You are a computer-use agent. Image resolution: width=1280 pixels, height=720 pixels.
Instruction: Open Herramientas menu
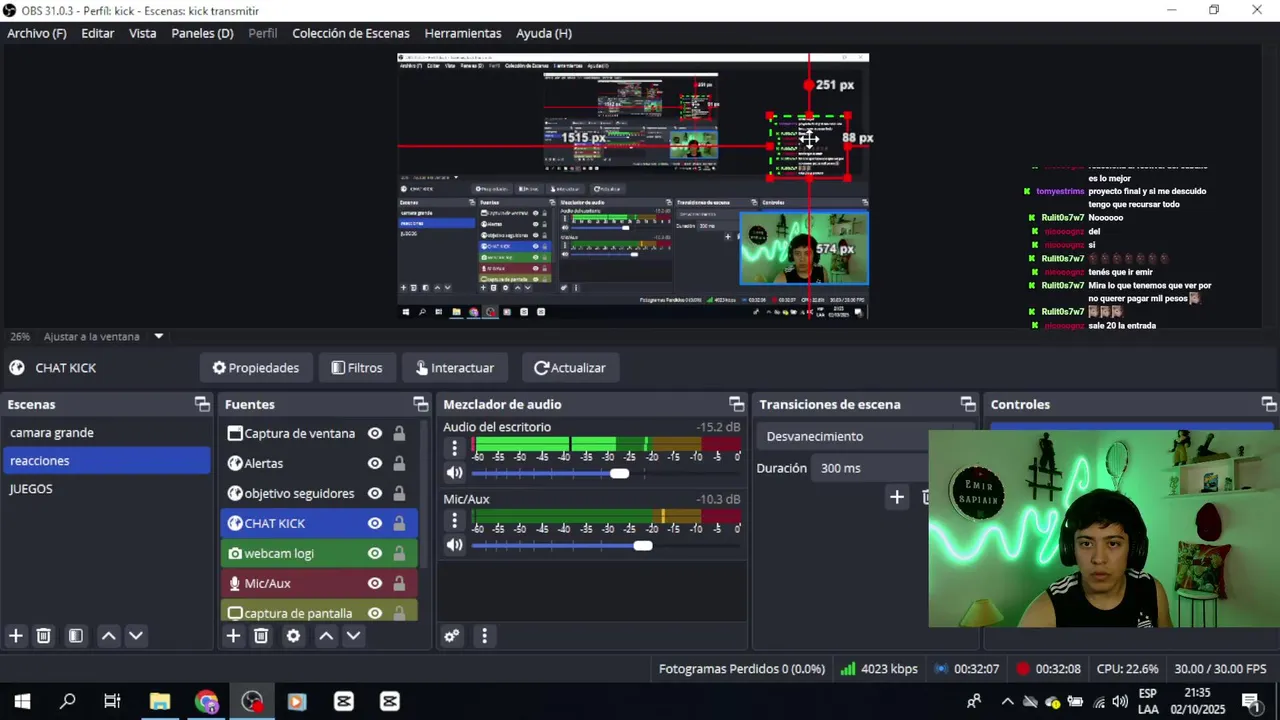(x=463, y=33)
